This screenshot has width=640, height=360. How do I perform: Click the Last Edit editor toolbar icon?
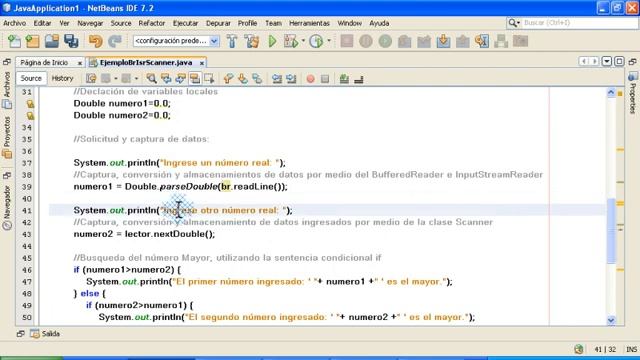[91, 78]
